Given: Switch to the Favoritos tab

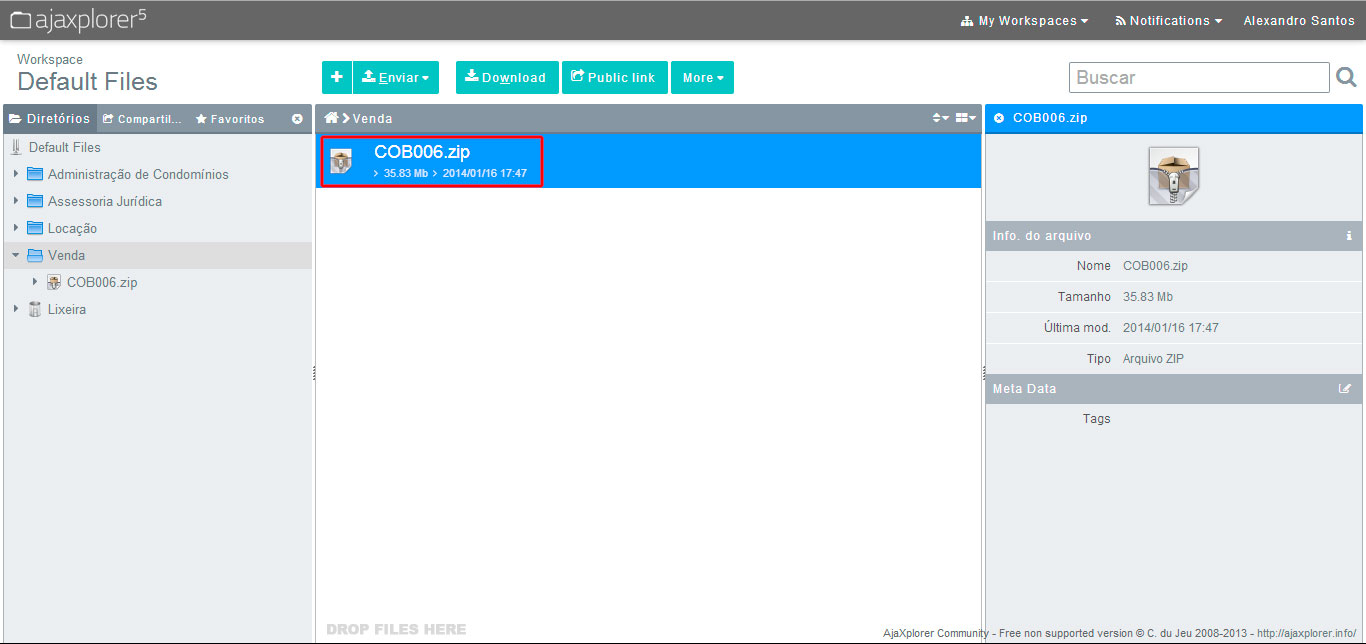Looking at the screenshot, I should (230, 119).
